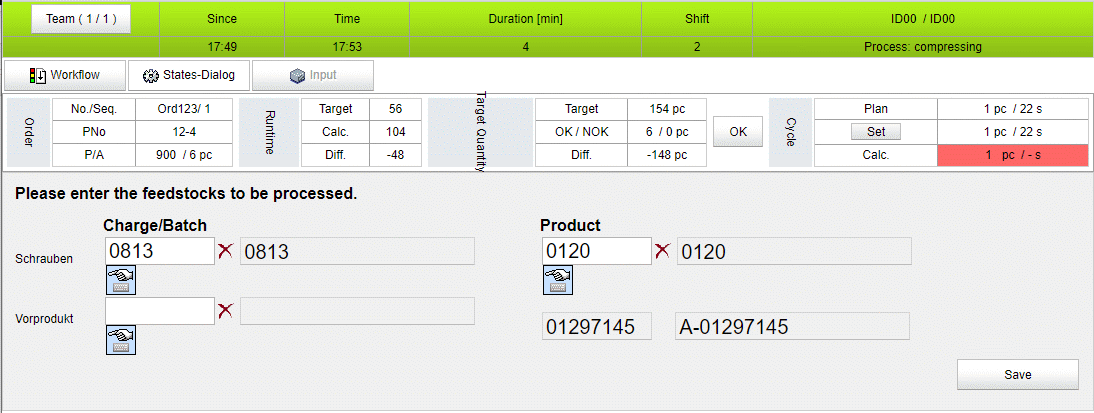Clear Schrauben batch with red X
1094x413 pixels.
point(225,251)
